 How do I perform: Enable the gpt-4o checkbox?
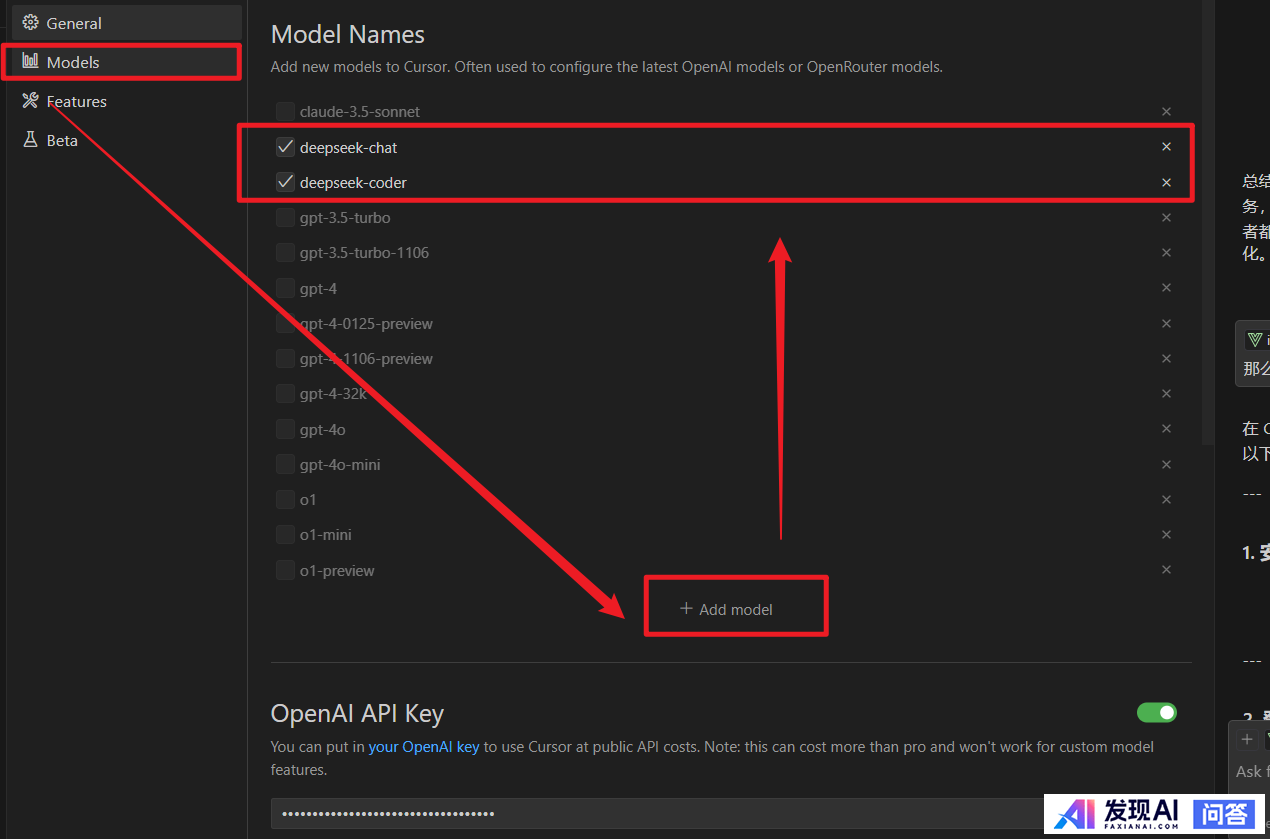285,429
